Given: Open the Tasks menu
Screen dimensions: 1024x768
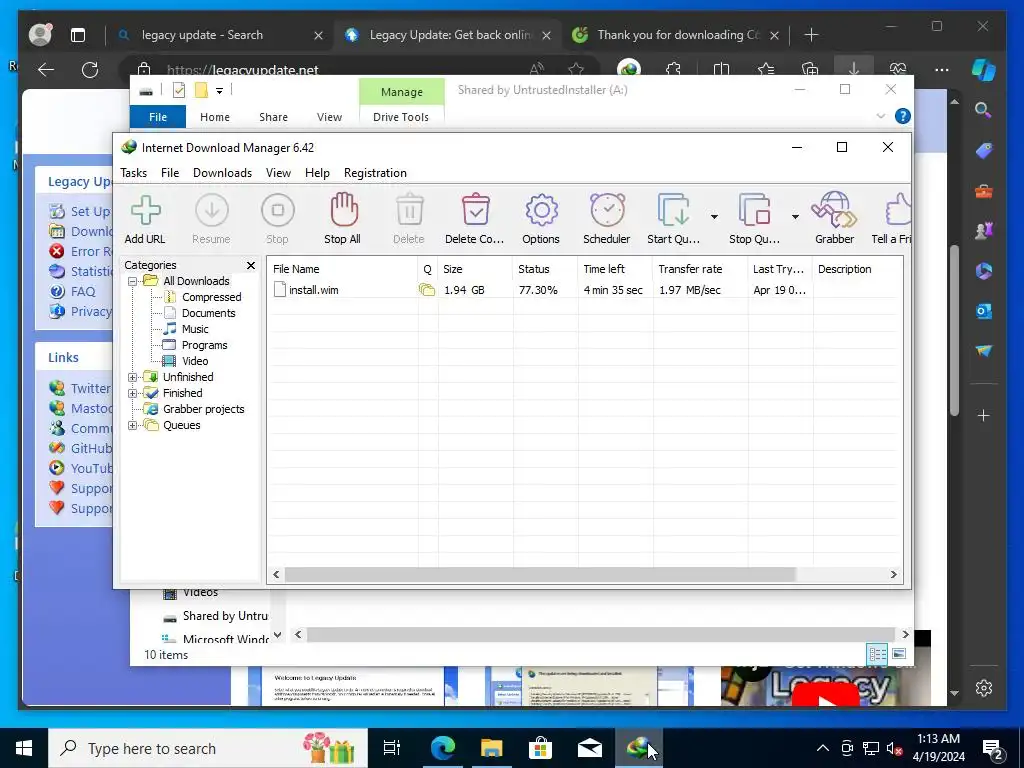Looking at the screenshot, I should (133, 173).
